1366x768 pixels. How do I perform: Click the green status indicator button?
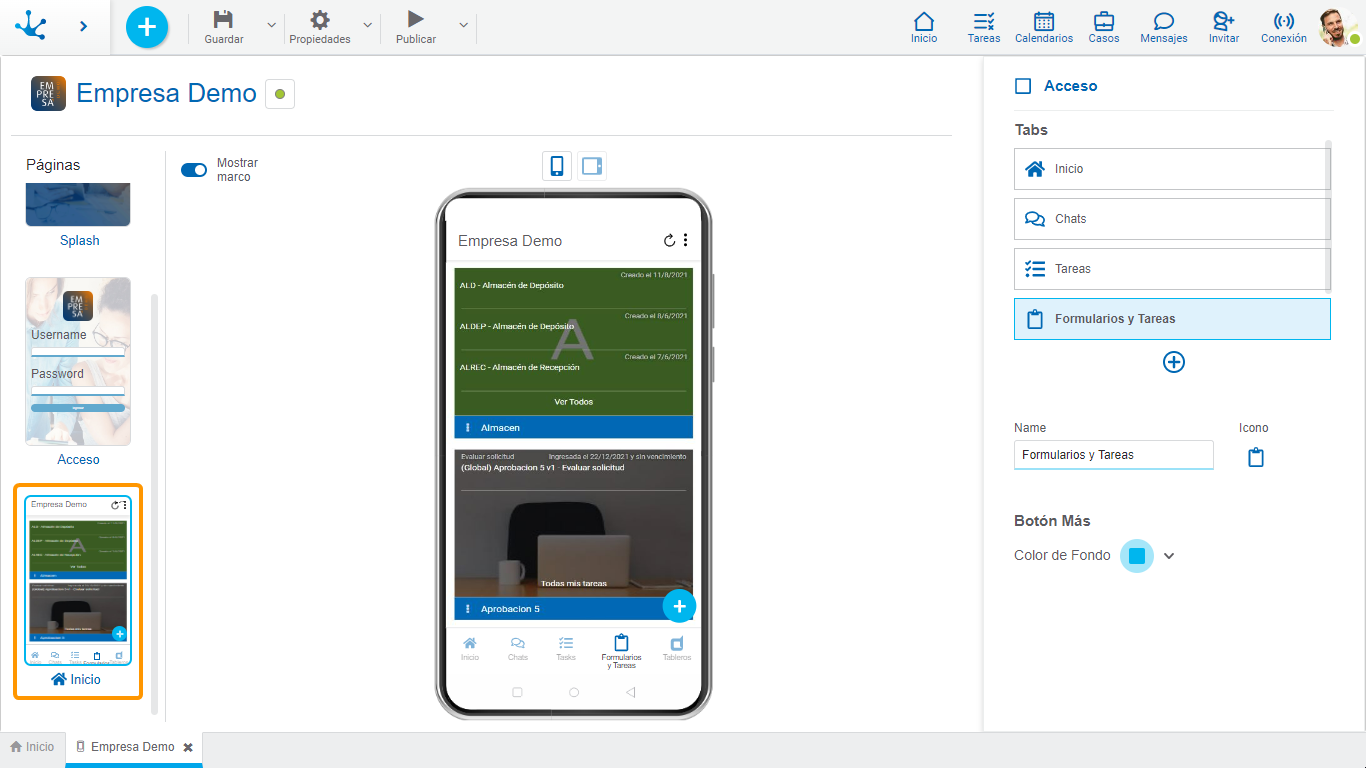click(280, 94)
